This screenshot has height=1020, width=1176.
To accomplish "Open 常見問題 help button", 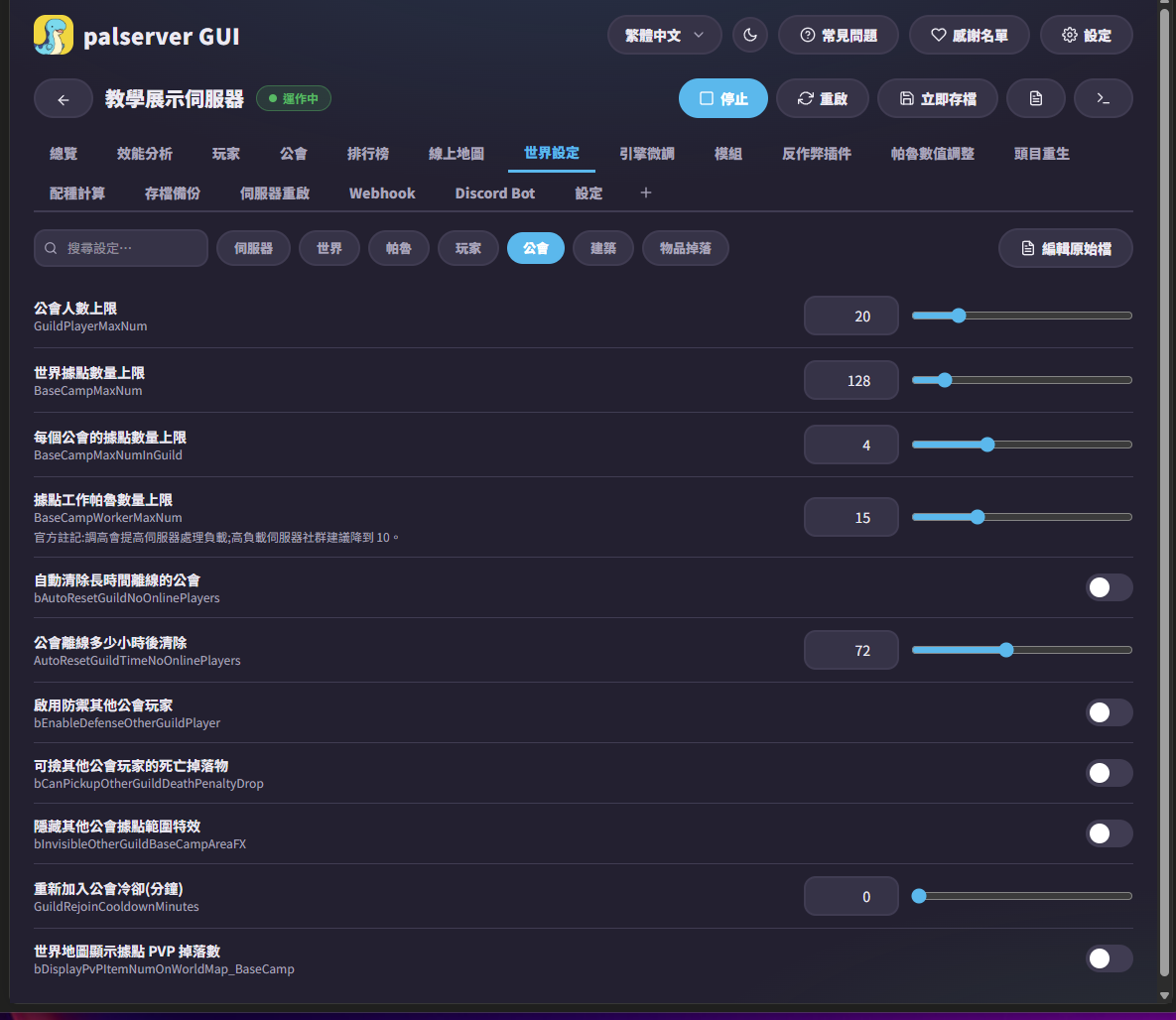I will tap(838, 36).
